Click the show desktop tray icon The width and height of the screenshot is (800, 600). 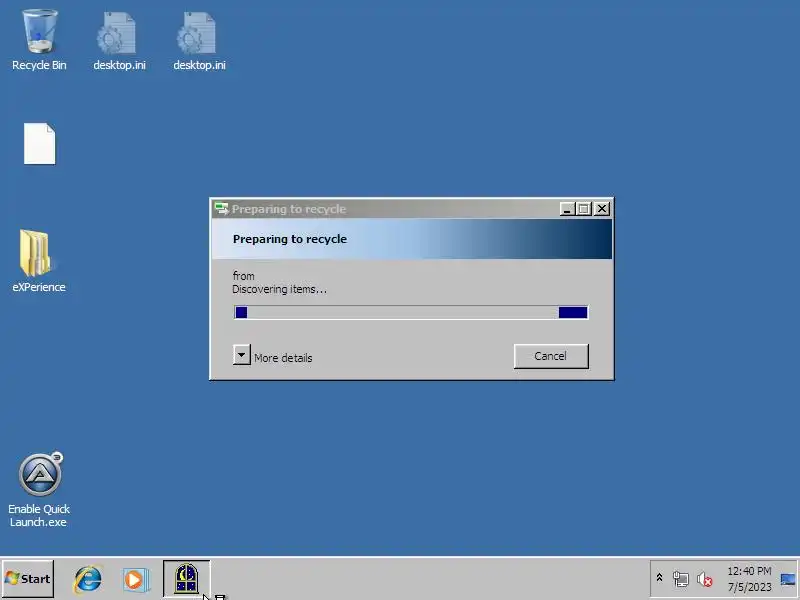[788, 579]
